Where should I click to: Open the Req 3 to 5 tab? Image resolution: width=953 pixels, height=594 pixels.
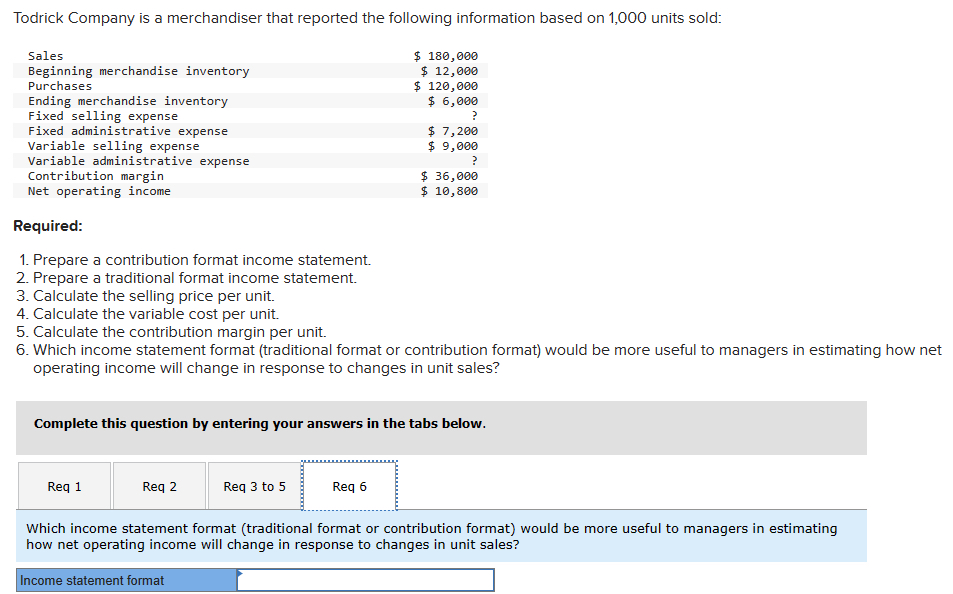[x=253, y=486]
